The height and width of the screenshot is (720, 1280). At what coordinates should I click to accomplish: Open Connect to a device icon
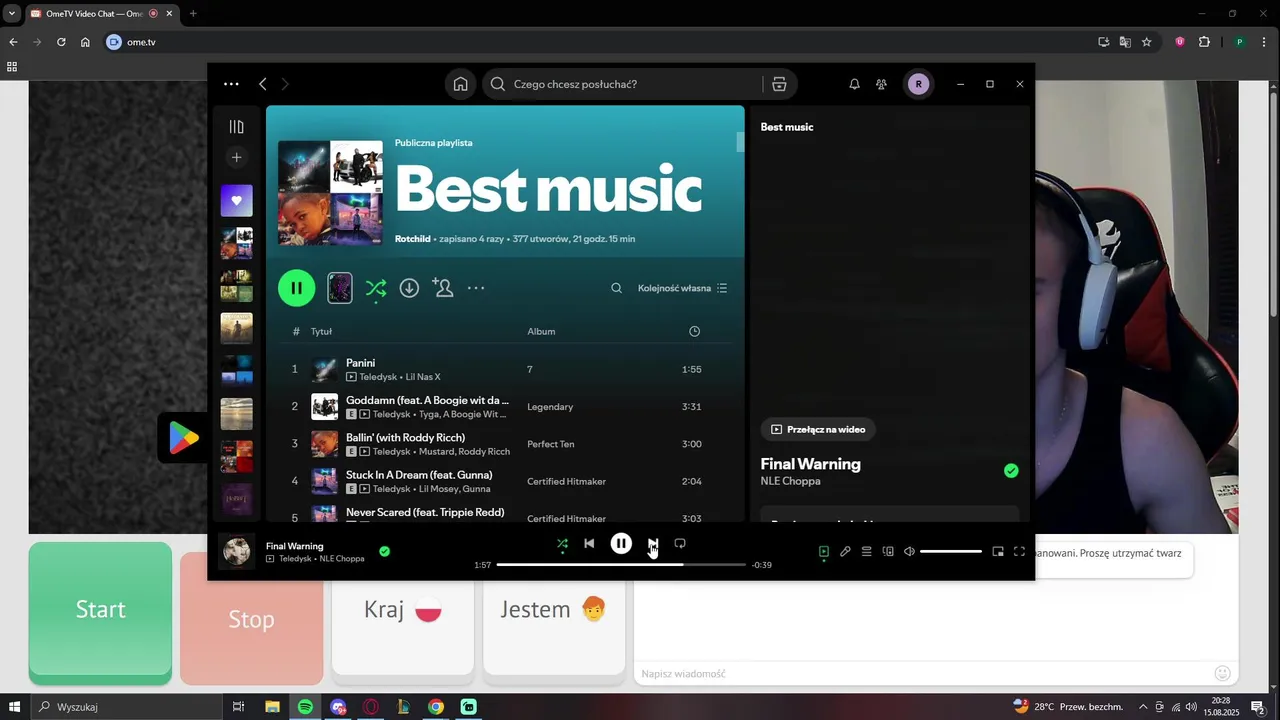[x=888, y=551]
